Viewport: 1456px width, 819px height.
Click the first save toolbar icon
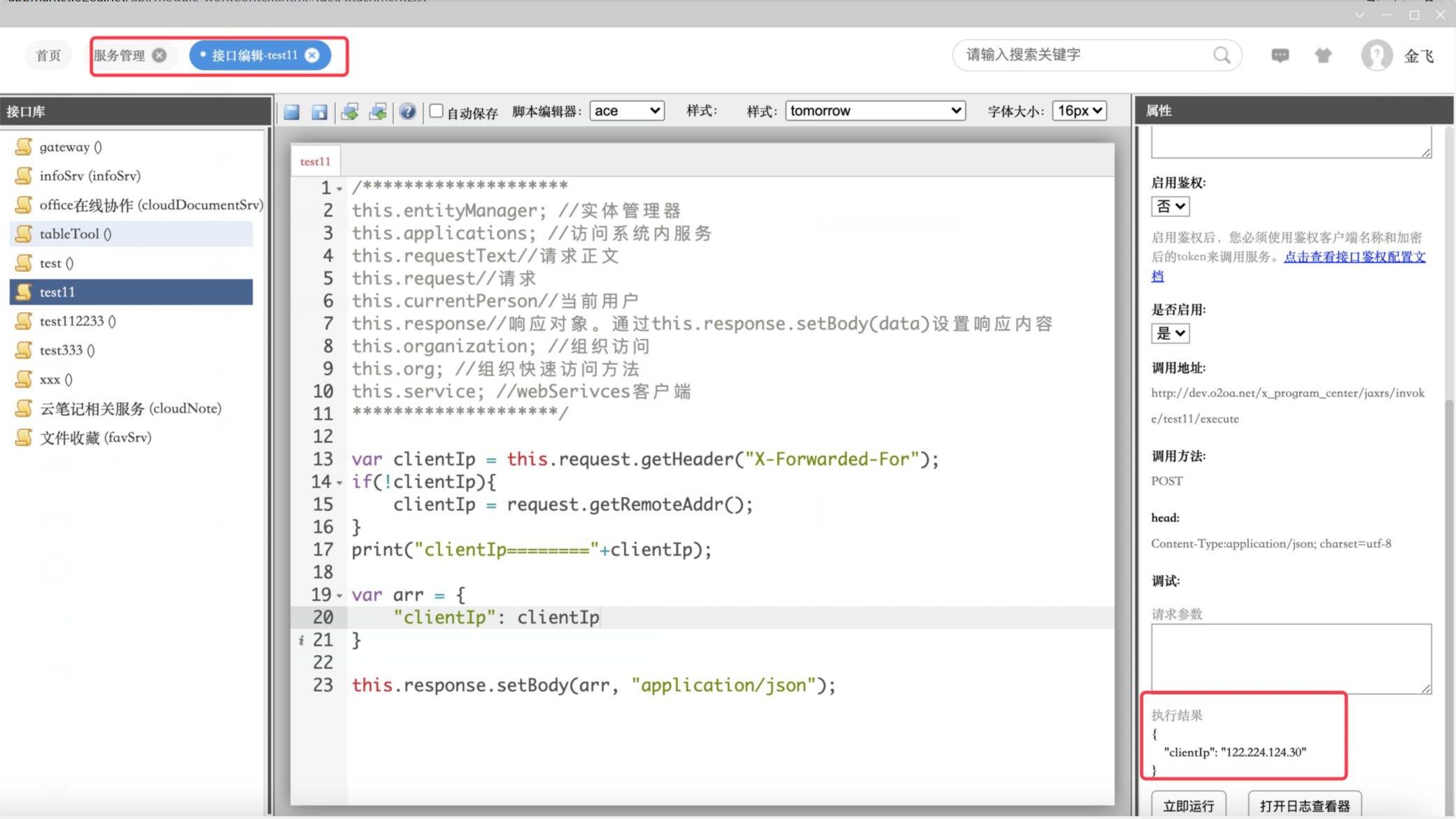[x=292, y=111]
